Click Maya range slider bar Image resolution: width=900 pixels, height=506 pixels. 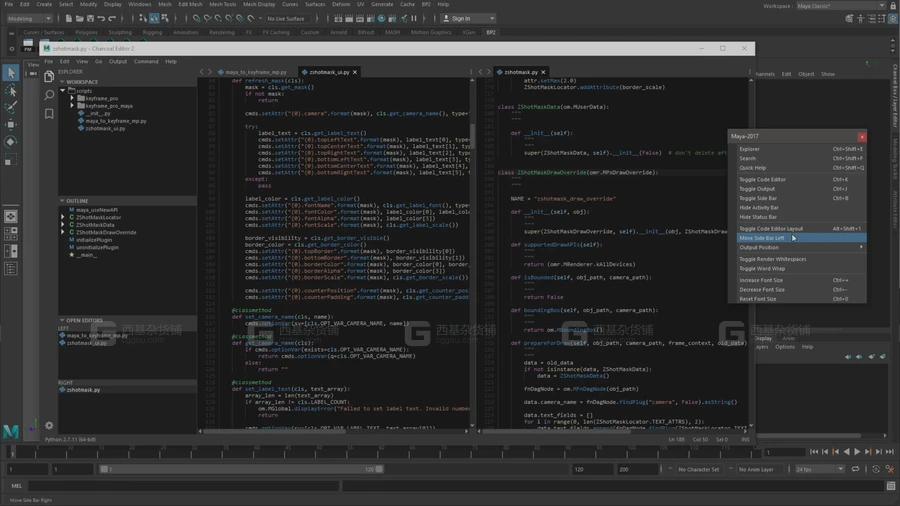tap(241, 469)
